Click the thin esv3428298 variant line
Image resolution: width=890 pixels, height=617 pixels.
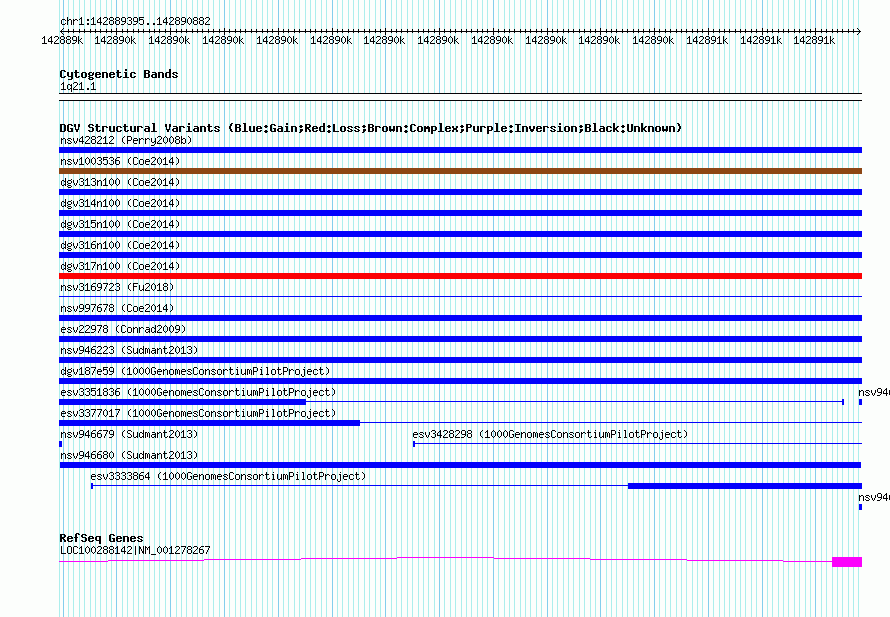(x=637, y=443)
